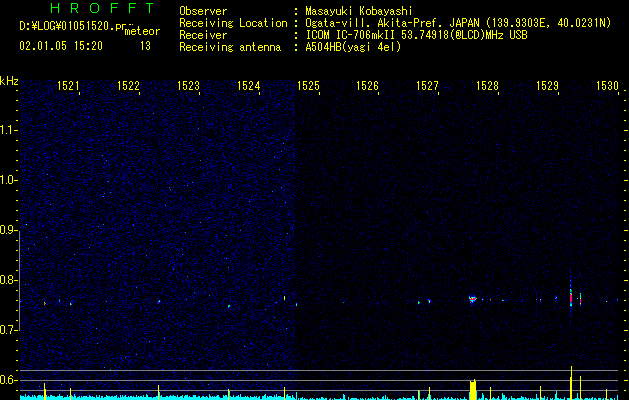Screen dimensions: 629x400
Task: Click the time axis marker 1527
Action: pyautogui.click(x=427, y=86)
